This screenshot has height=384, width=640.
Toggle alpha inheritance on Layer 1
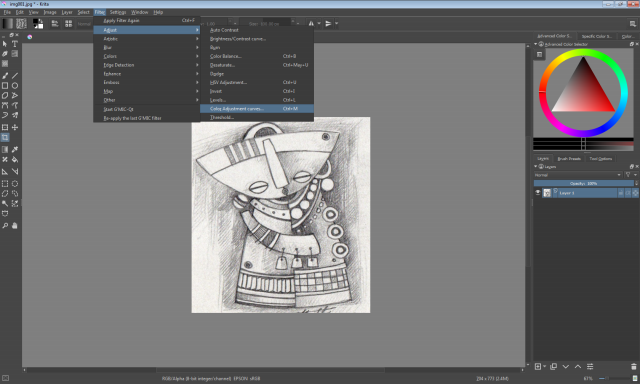(x=628, y=193)
